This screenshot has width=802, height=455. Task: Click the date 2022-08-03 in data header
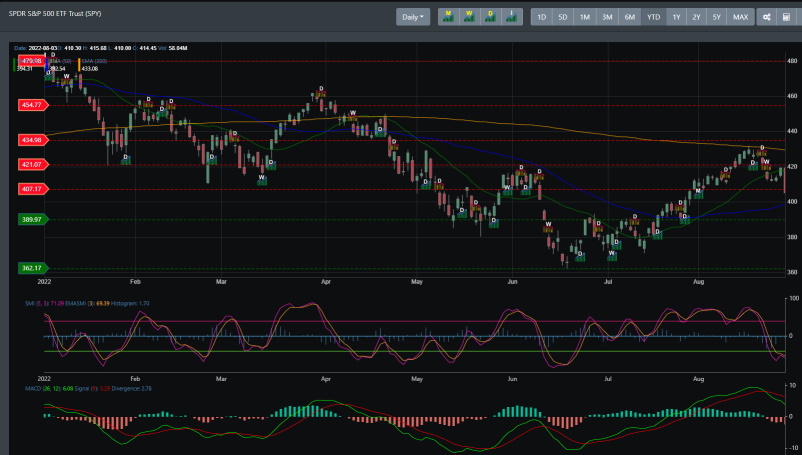tap(42, 48)
